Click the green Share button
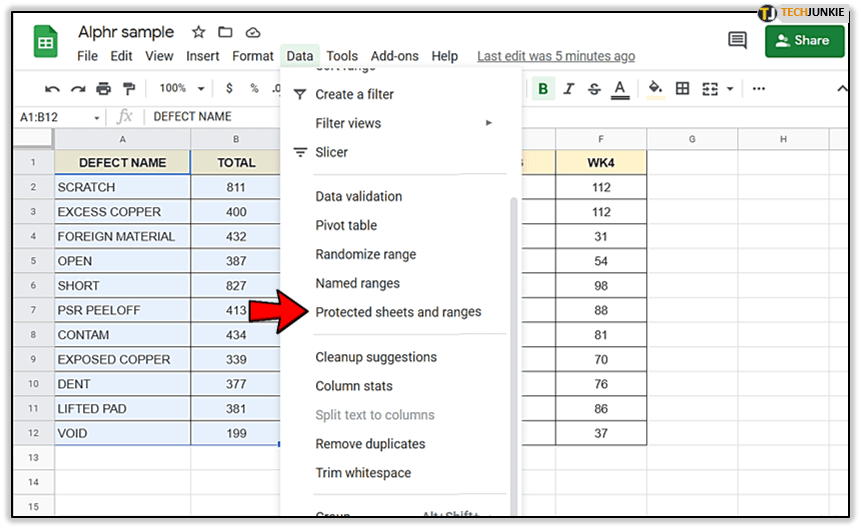 tap(803, 41)
